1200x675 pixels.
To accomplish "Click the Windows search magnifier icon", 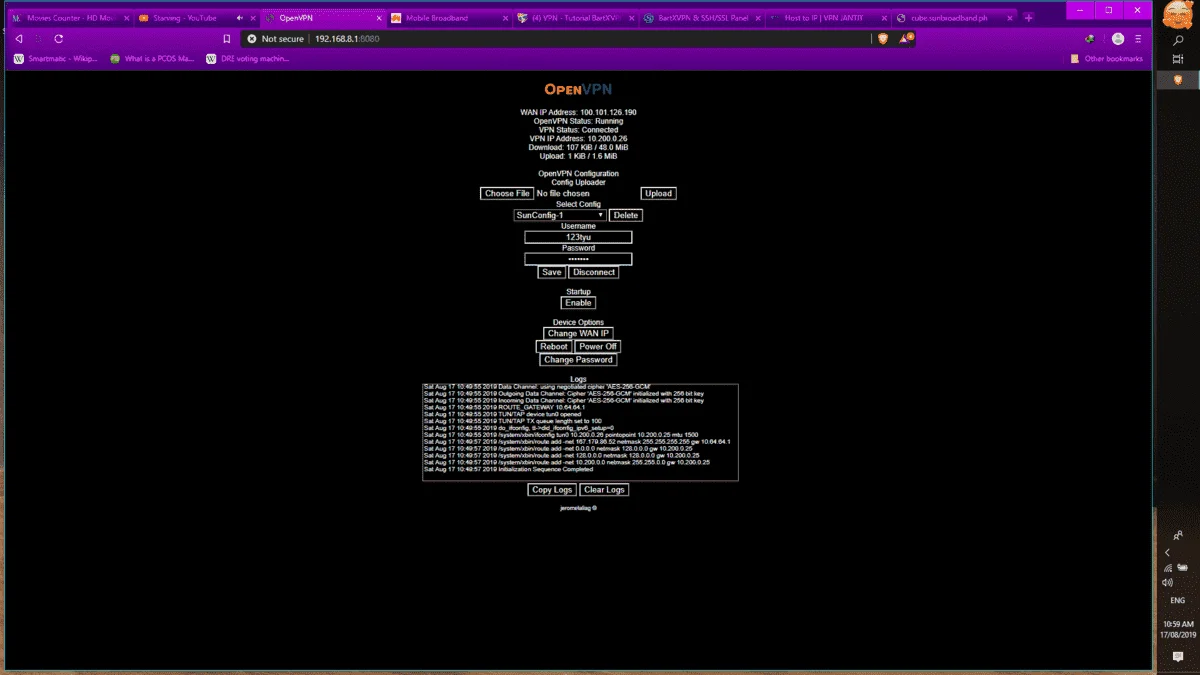I will click(1177, 41).
